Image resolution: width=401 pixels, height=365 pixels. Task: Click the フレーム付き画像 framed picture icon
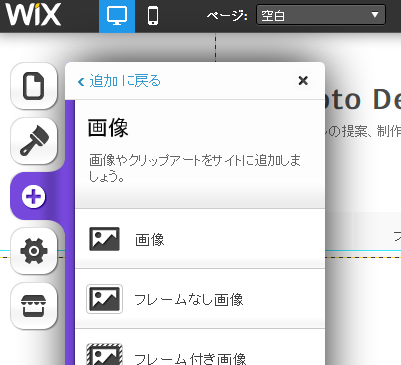click(x=104, y=354)
